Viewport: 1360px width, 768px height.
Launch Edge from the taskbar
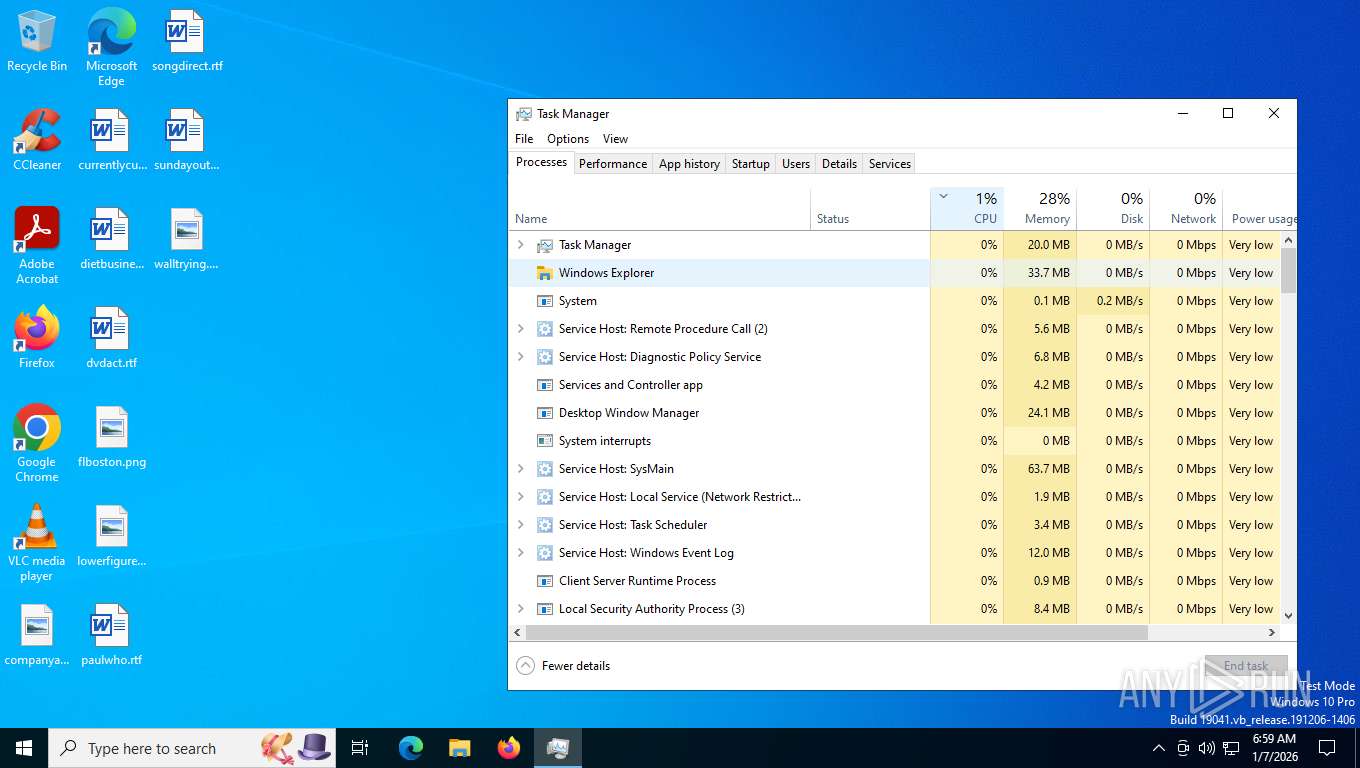(x=411, y=748)
